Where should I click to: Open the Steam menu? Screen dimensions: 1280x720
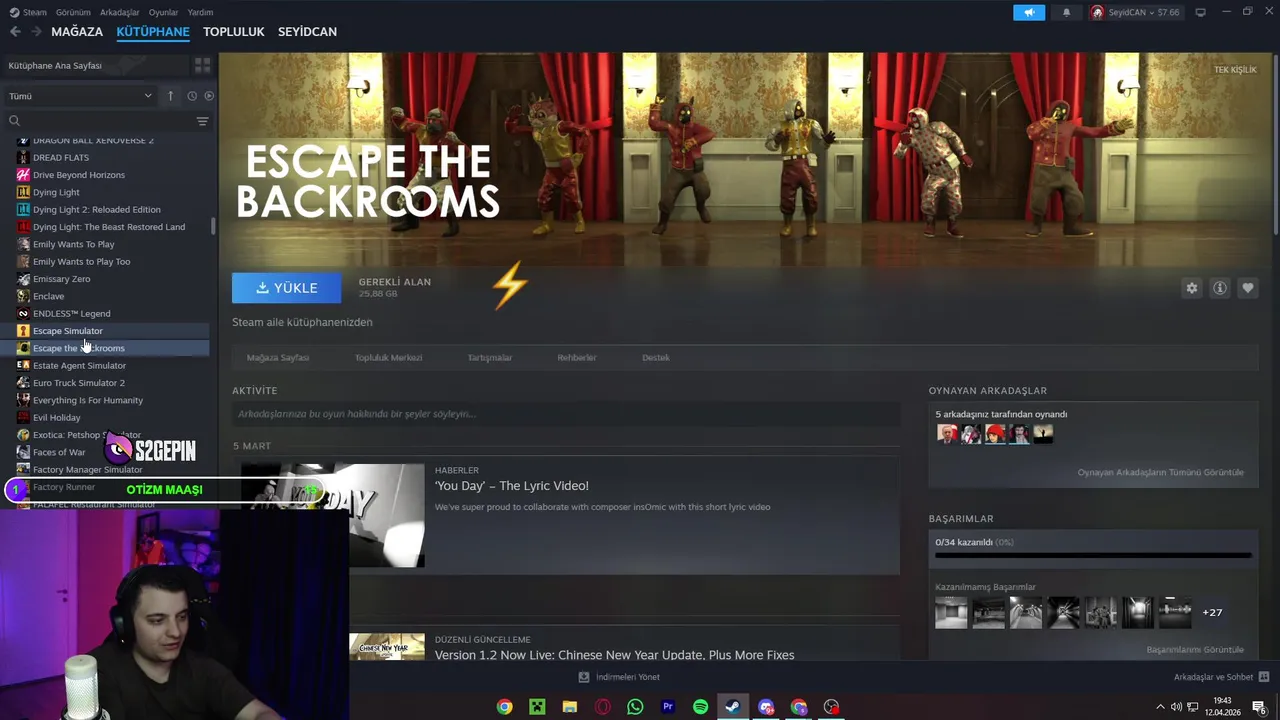pos(28,12)
